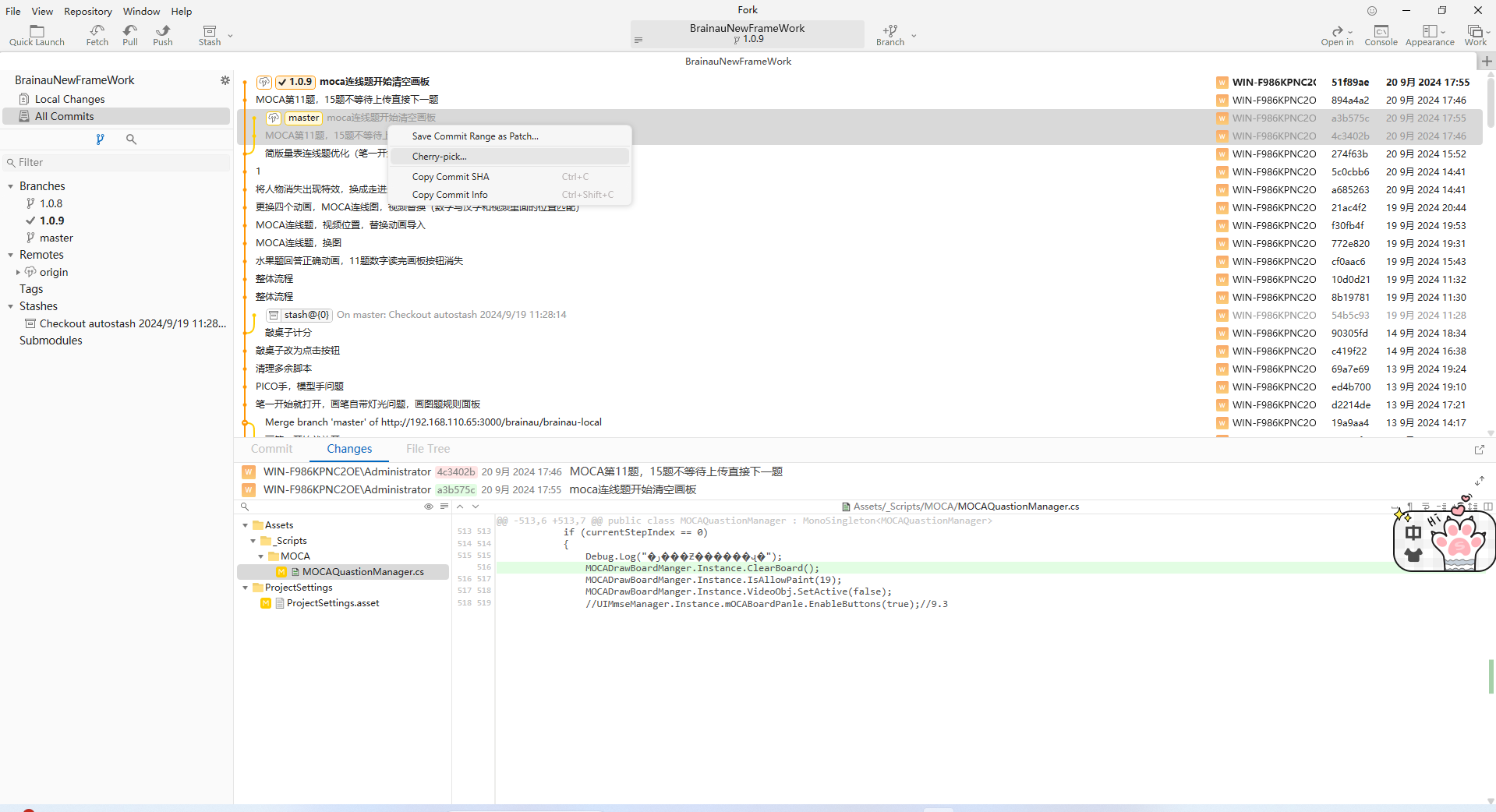Image resolution: width=1496 pixels, height=812 pixels.
Task: Click the recent repositories list icon
Action: (638, 40)
